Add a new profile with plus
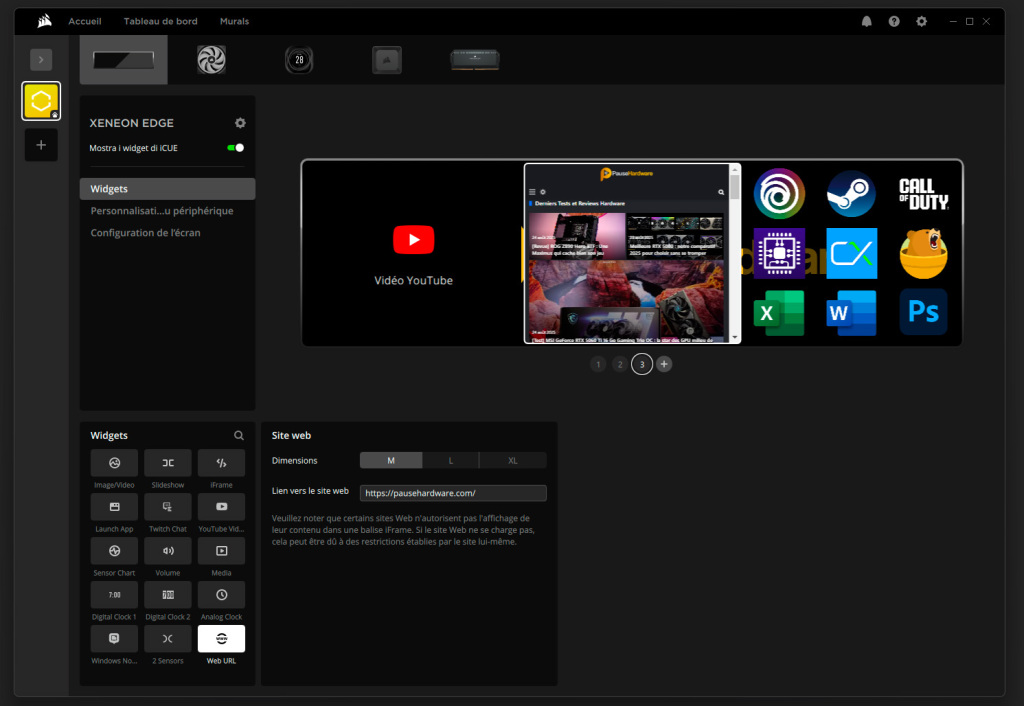This screenshot has height=706, width=1024. point(41,145)
